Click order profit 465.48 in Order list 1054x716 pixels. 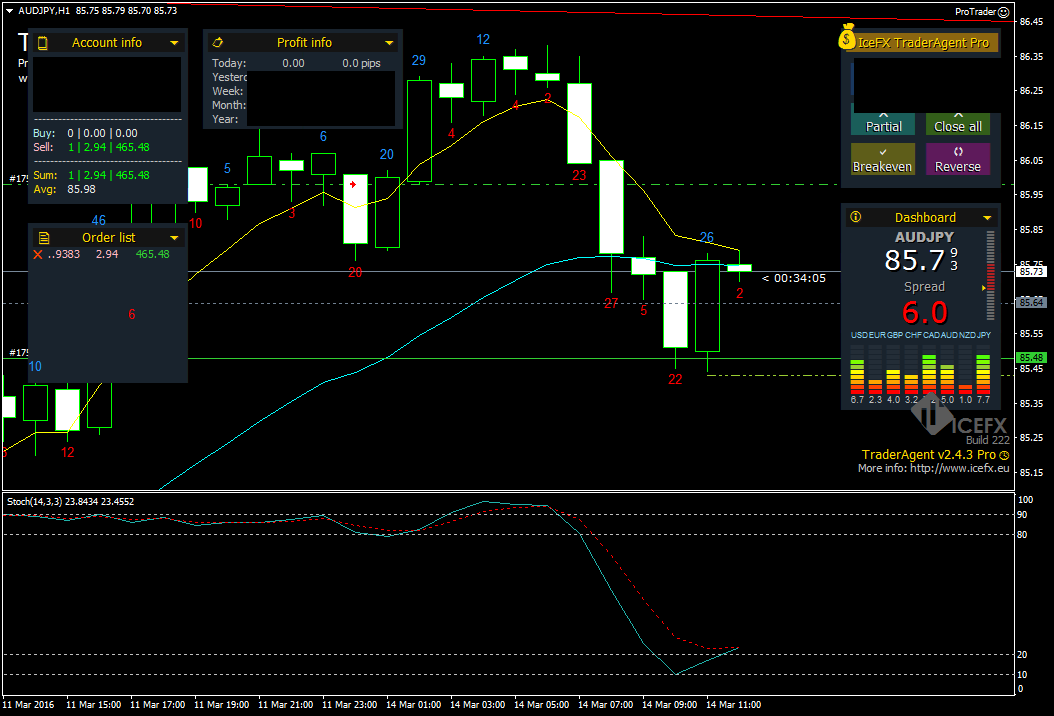pyautogui.click(x=153, y=254)
